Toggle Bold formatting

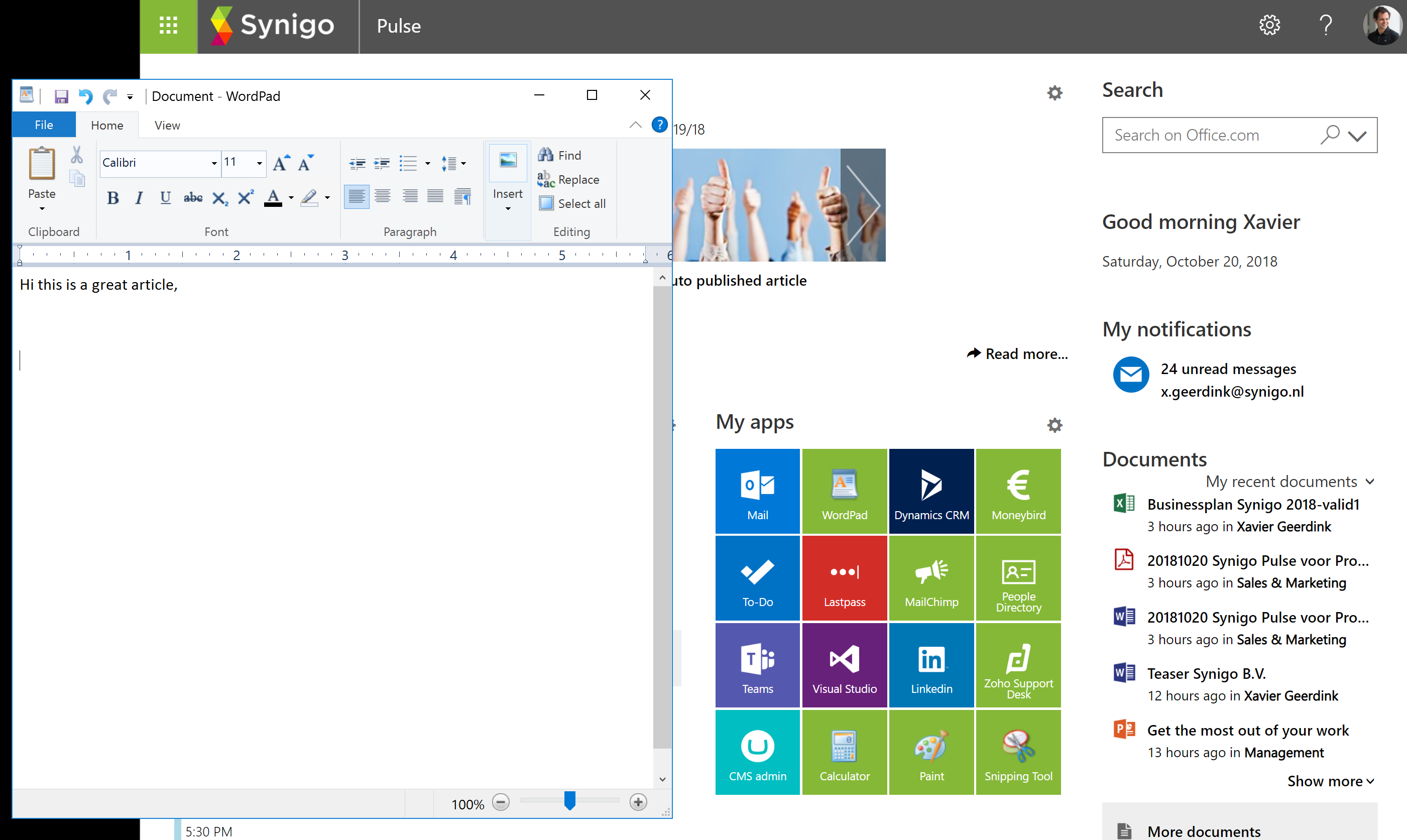(112, 197)
